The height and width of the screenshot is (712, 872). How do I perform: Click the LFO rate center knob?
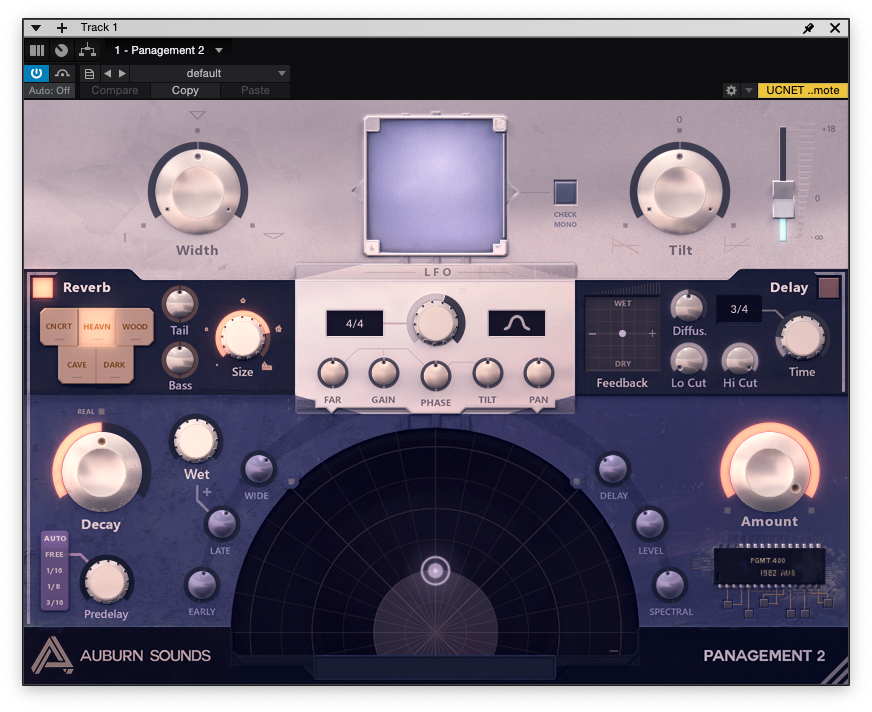point(435,322)
